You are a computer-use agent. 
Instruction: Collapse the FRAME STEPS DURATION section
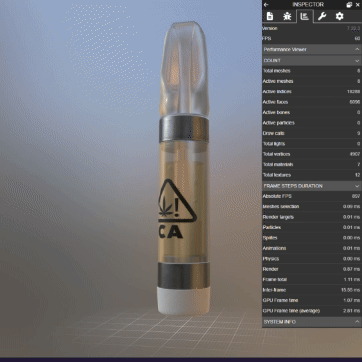tap(312, 186)
